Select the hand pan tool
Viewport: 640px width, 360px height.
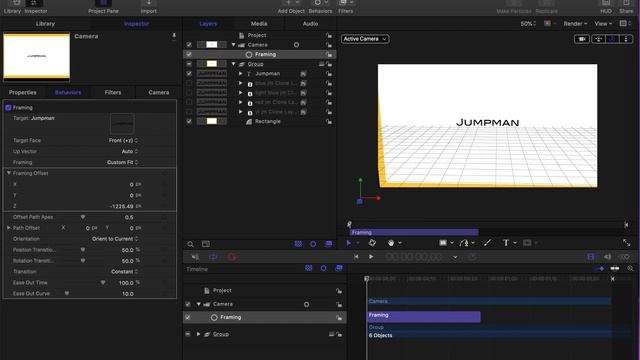point(391,243)
